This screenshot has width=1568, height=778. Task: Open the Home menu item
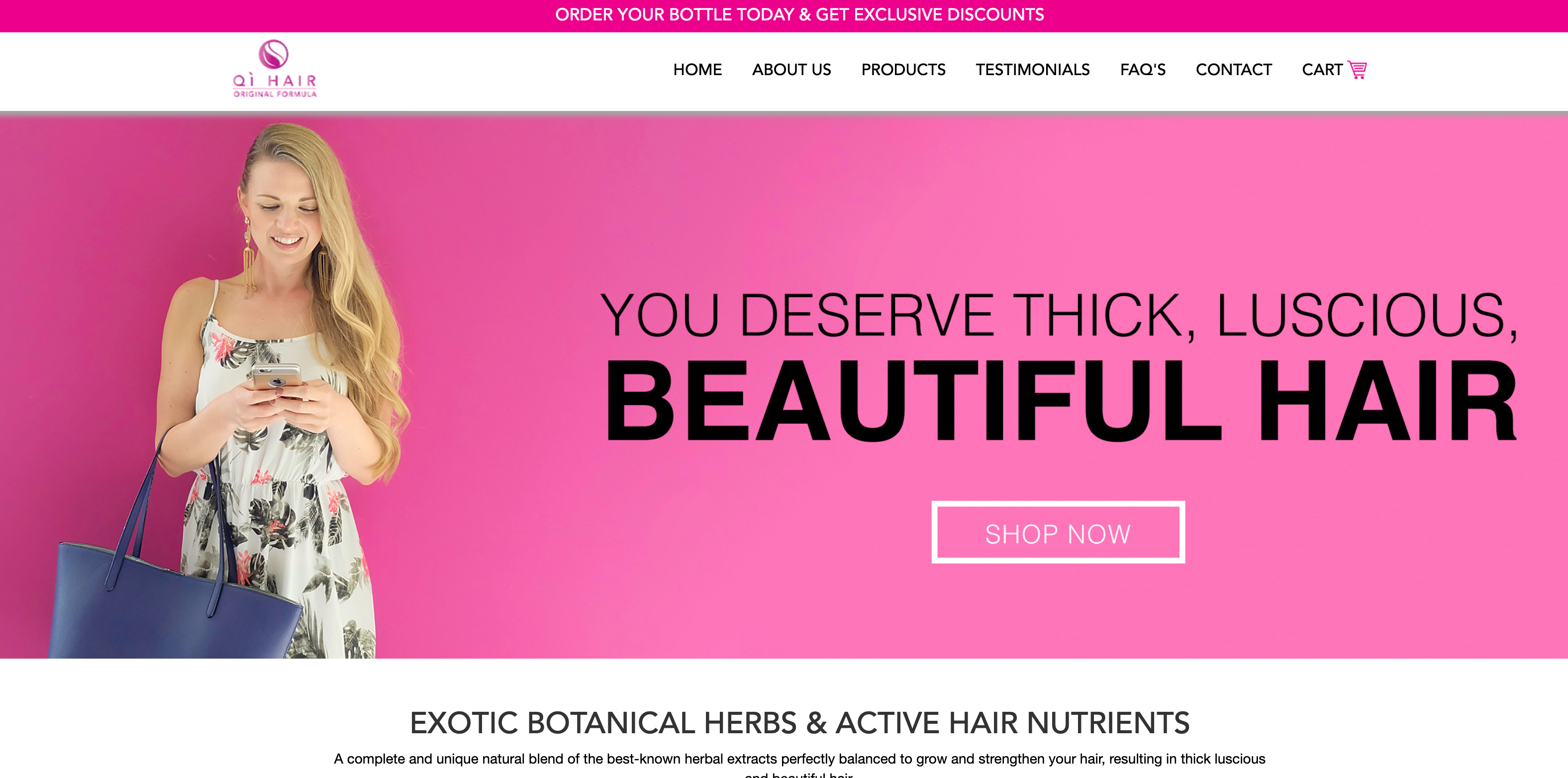[697, 70]
